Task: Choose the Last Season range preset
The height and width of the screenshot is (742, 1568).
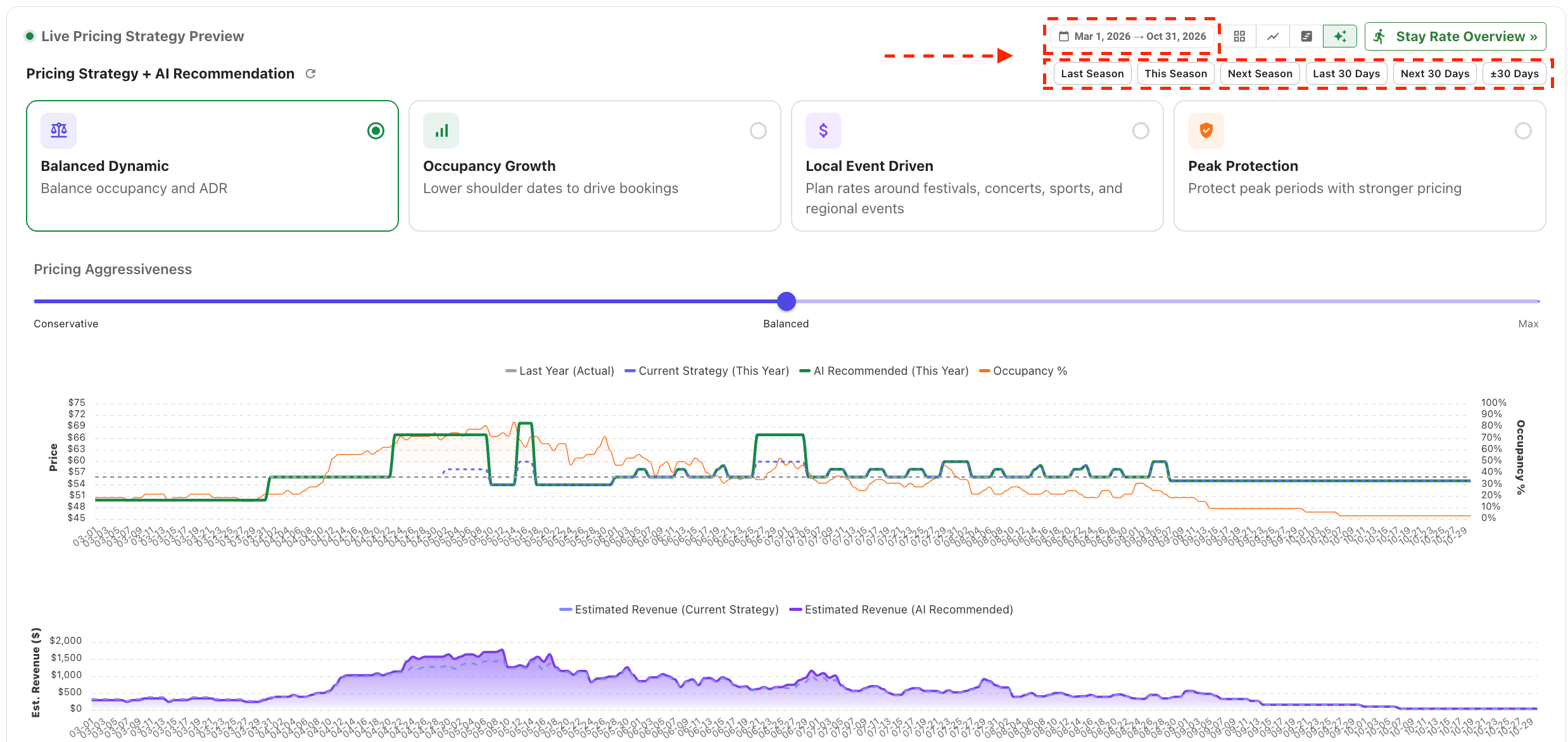Action: tap(1092, 73)
